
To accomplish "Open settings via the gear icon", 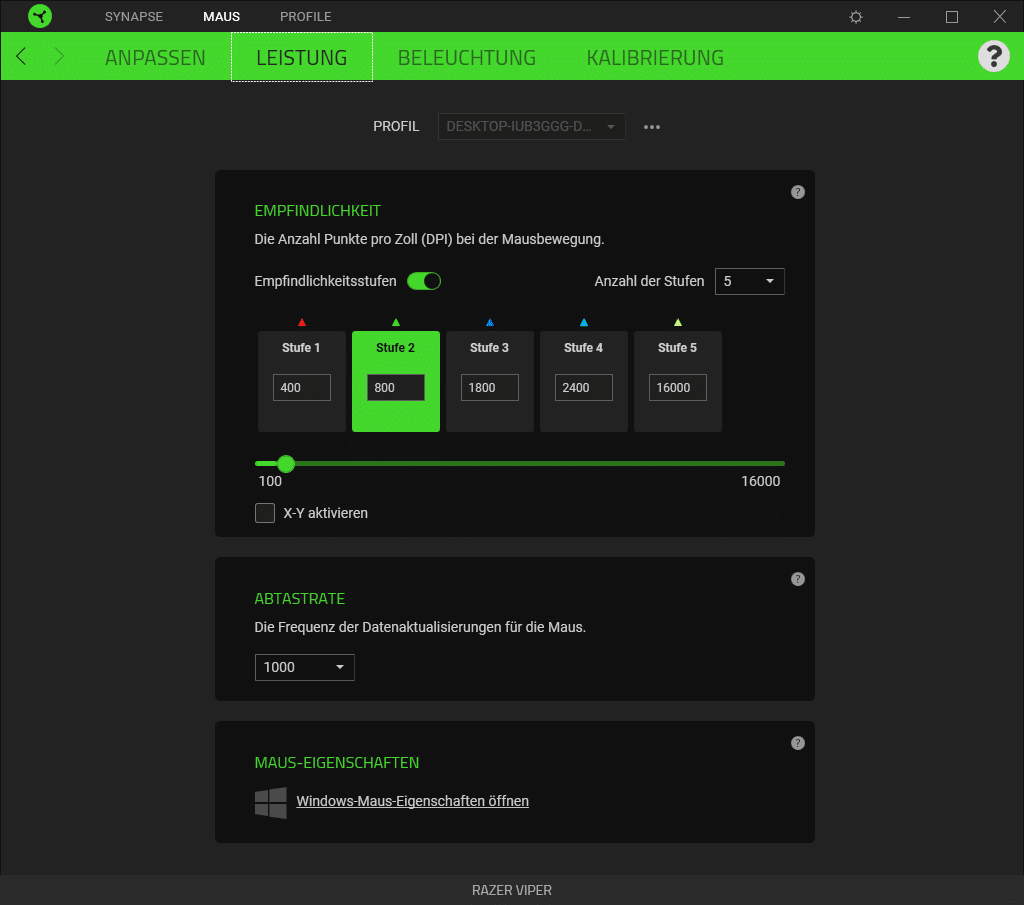I will tap(856, 17).
